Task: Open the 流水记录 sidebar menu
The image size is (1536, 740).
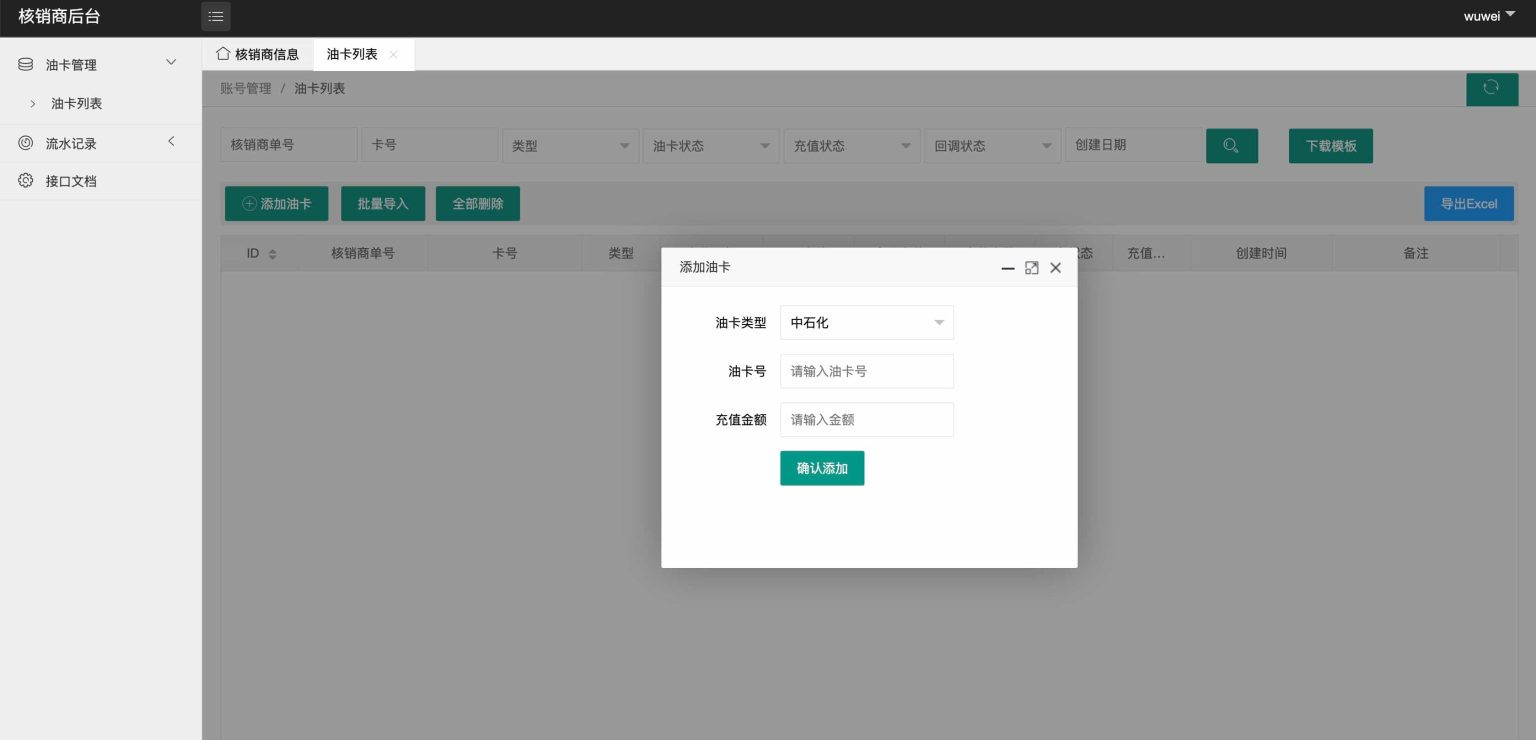Action: coord(71,144)
